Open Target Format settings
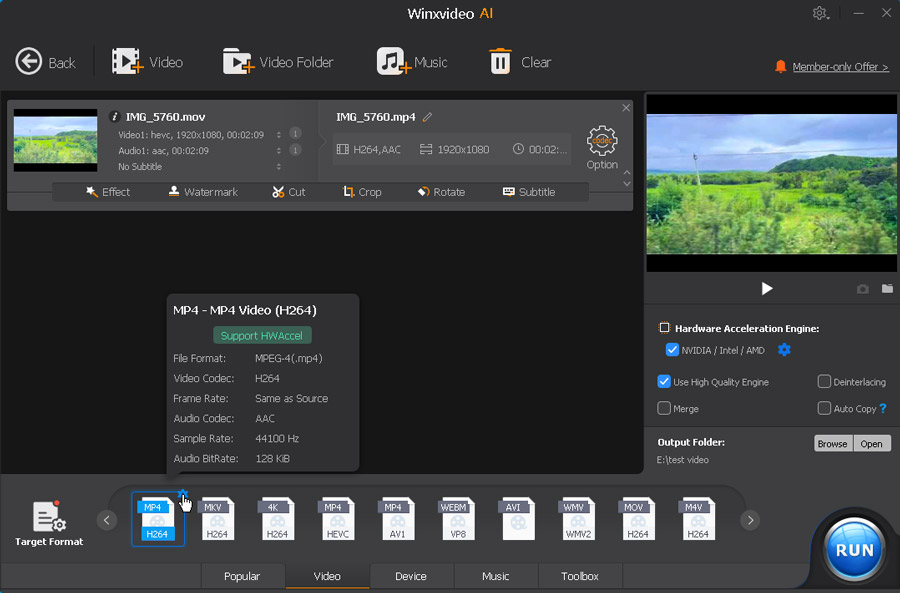The width and height of the screenshot is (900, 593). click(49, 524)
